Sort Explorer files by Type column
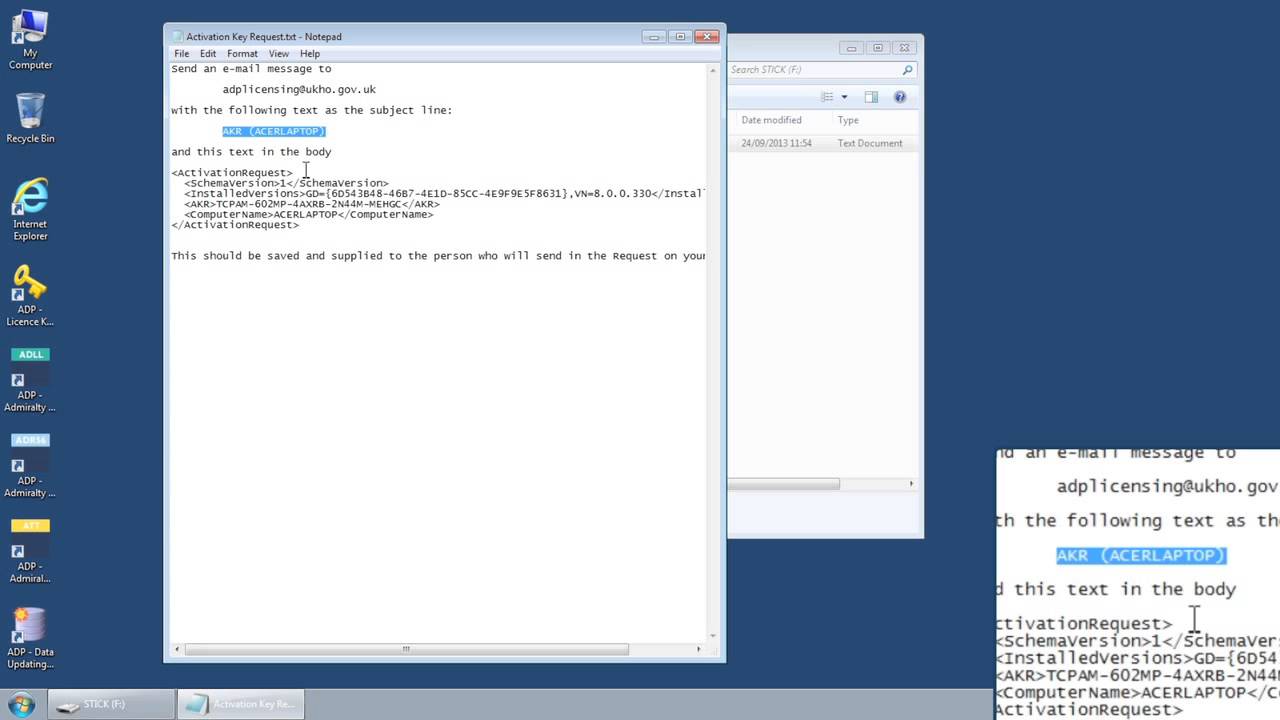1280x720 pixels. (x=848, y=120)
